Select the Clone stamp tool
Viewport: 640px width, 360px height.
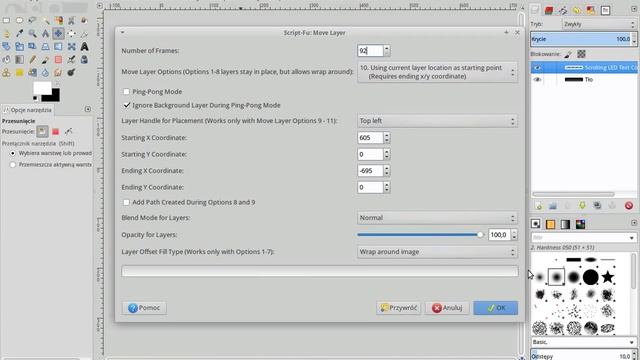pyautogui.click(x=6, y=73)
